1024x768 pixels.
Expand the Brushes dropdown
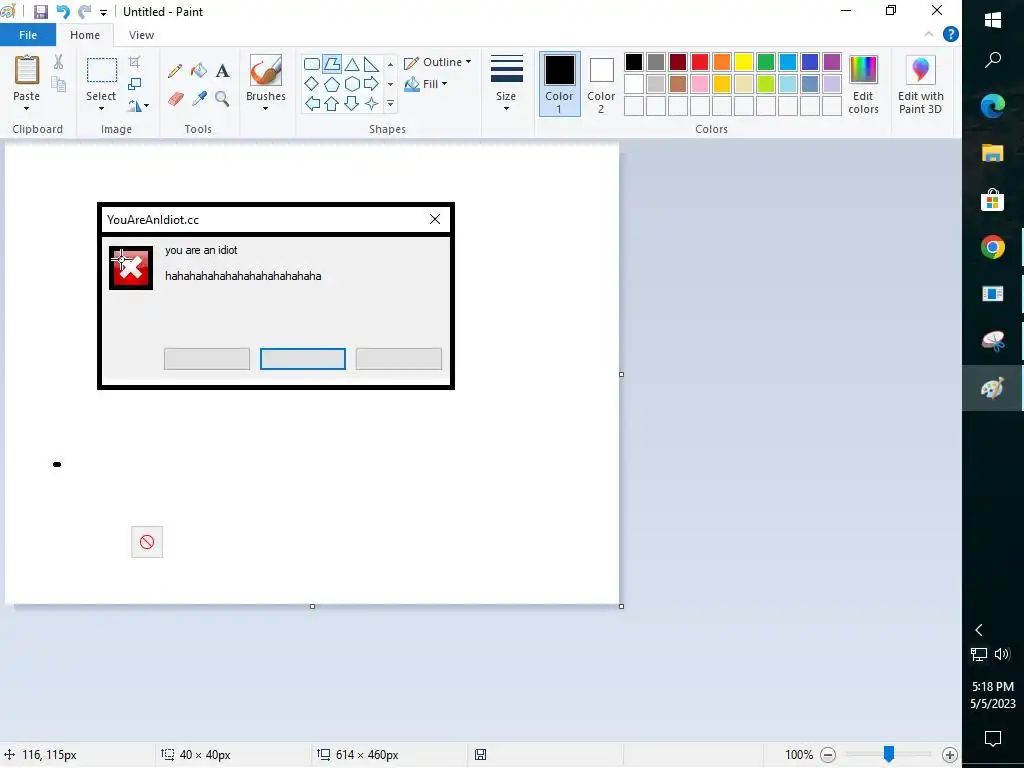coord(266,108)
